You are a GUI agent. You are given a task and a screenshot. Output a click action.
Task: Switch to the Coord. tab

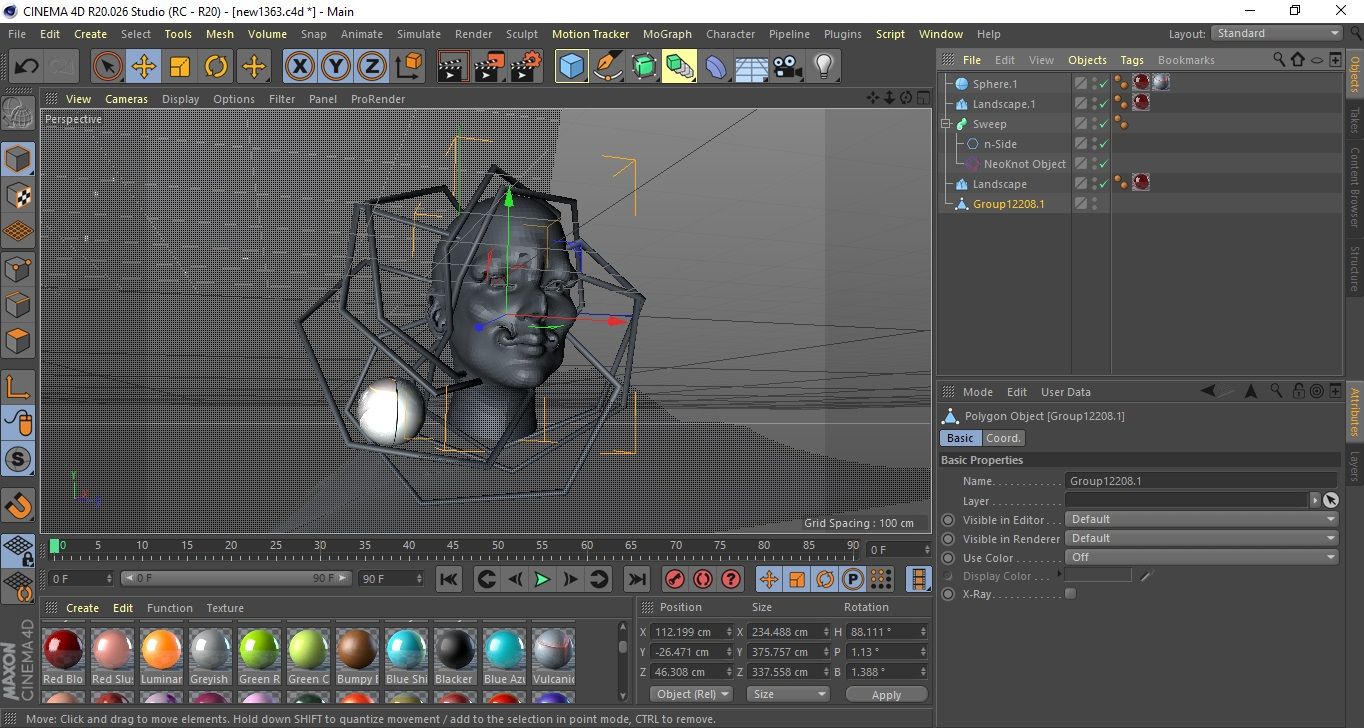[1003, 438]
